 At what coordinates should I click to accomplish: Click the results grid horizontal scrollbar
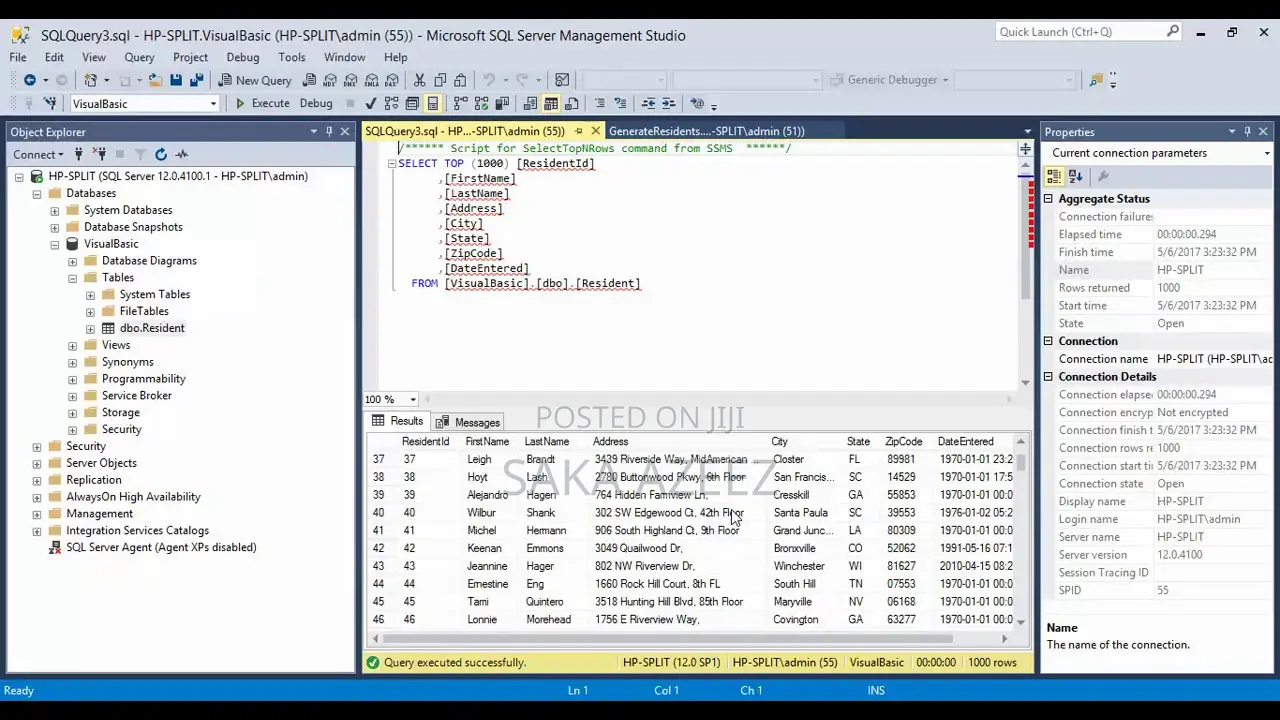pos(690,638)
